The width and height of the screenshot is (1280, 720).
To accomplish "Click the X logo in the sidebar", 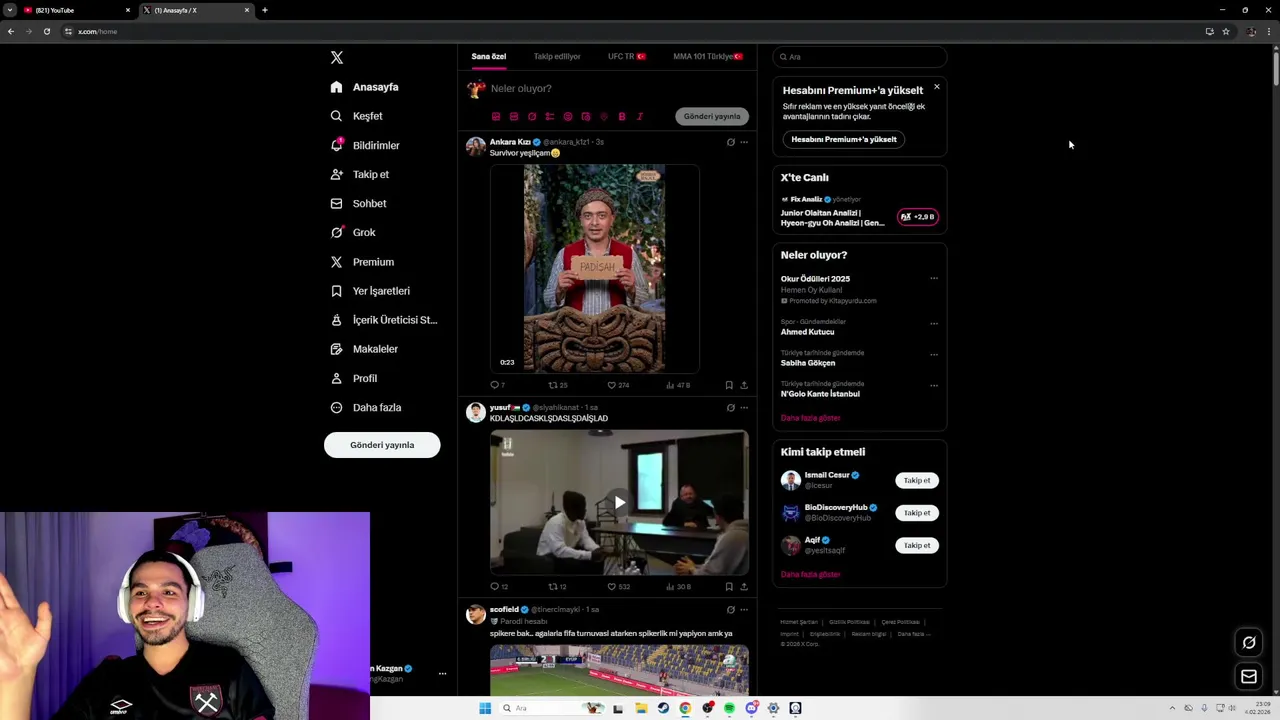I will [337, 58].
